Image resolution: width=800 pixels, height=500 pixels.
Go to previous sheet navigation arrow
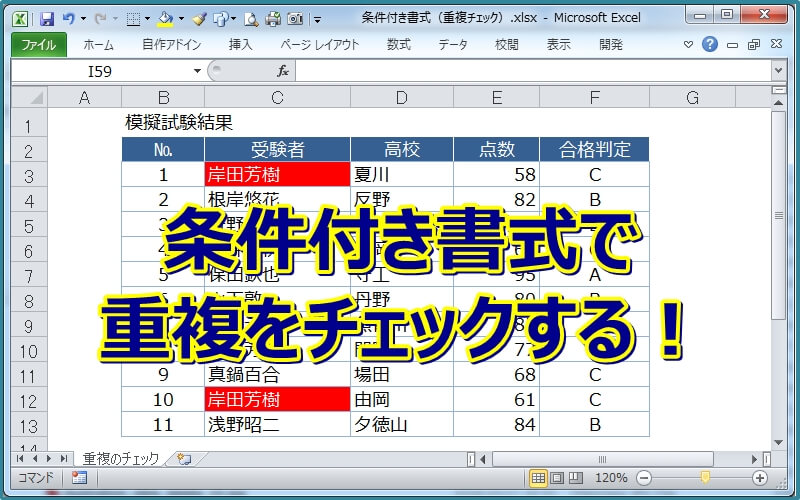35,459
